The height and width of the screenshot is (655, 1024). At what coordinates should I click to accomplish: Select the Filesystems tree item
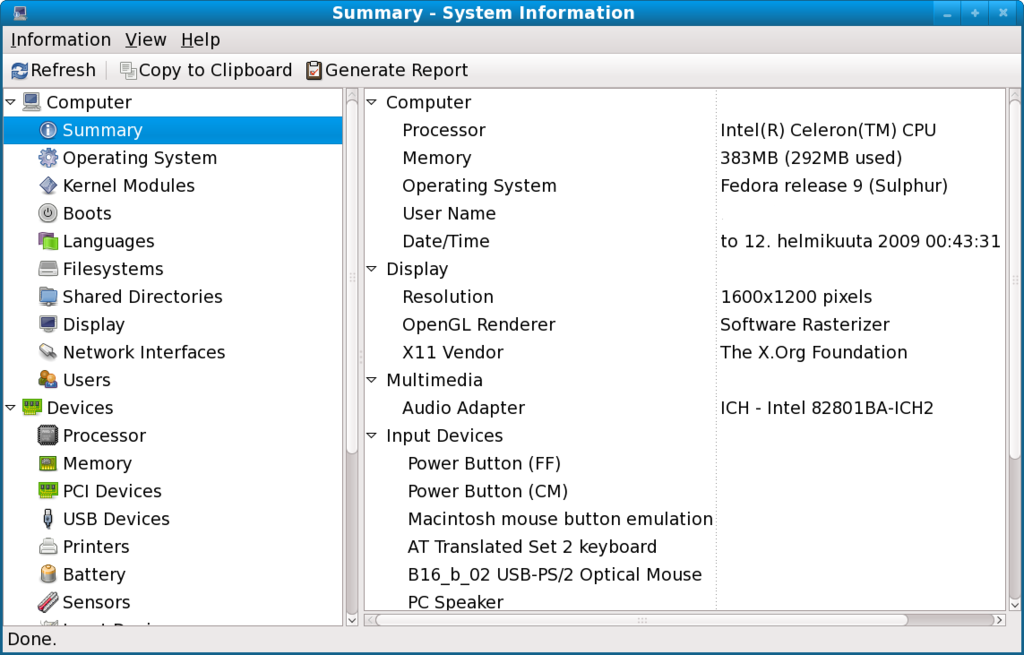point(112,269)
